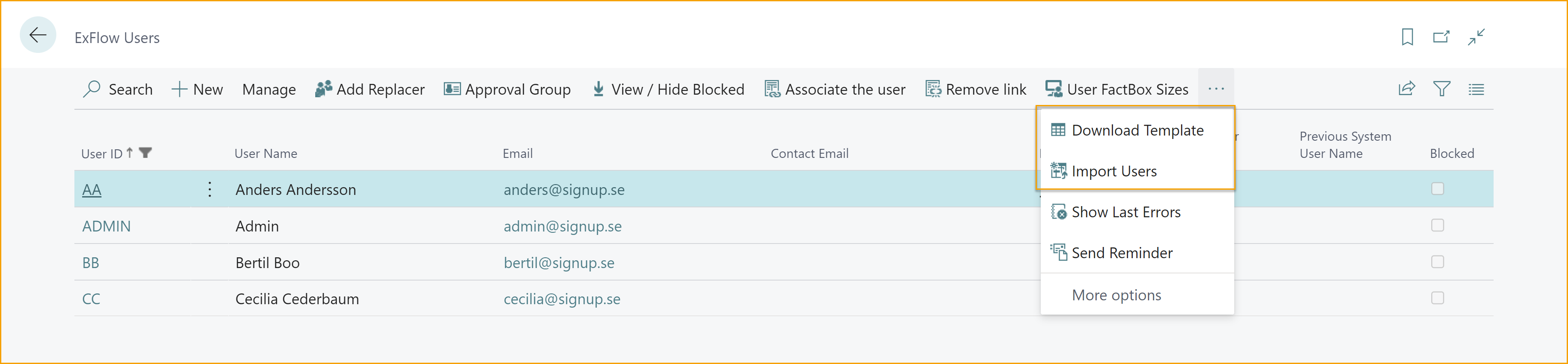Click email cecilia@signup.se
This screenshot has height=364, width=1568.
coord(562,299)
